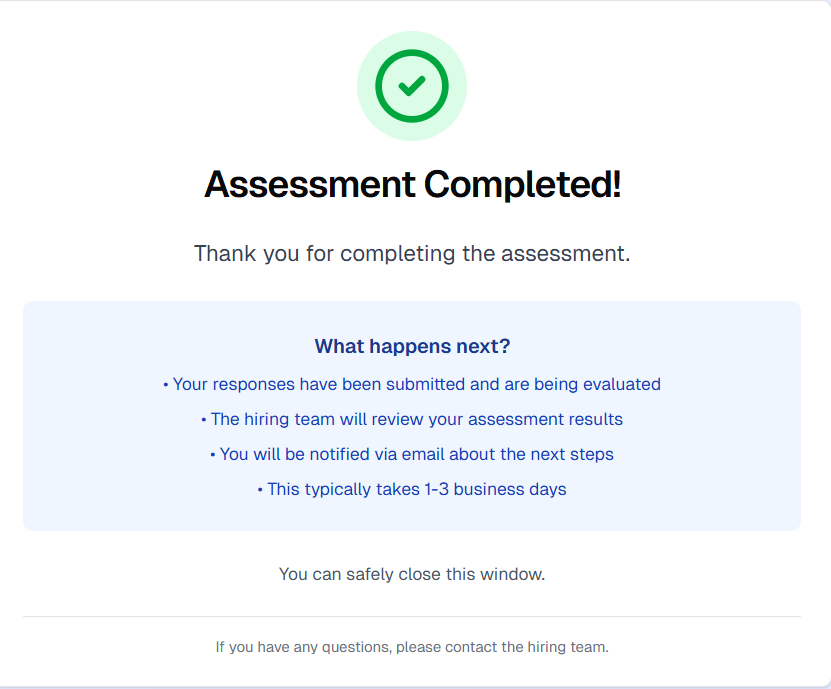
Task: Click the responses submitted and evaluated bullet
Action: 412,384
